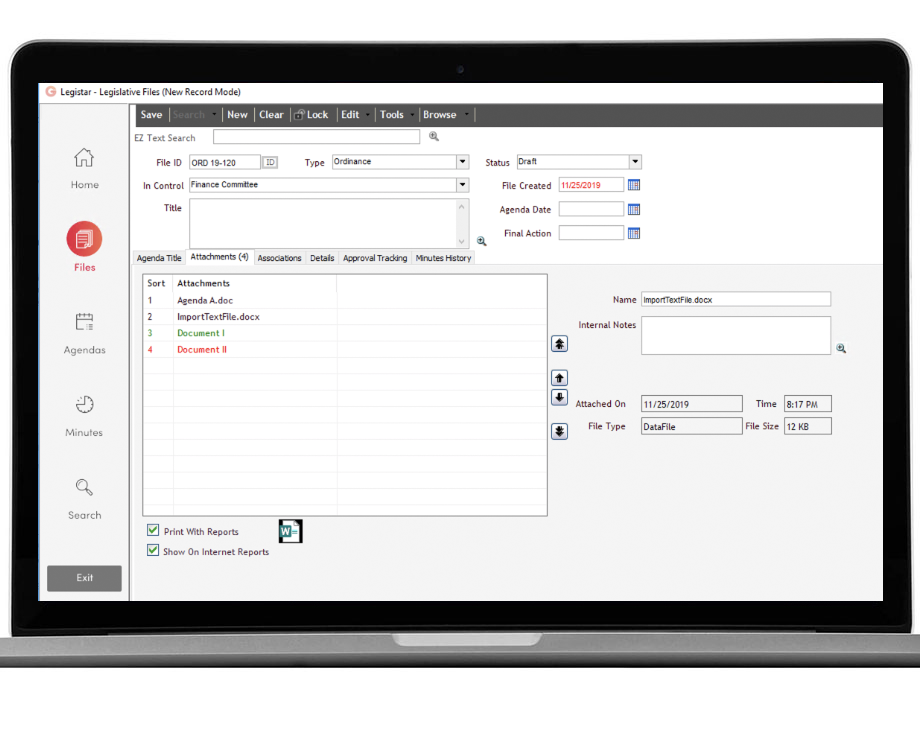This screenshot has height=750, width=920.
Task: Click Save in the toolbar
Action: point(151,115)
